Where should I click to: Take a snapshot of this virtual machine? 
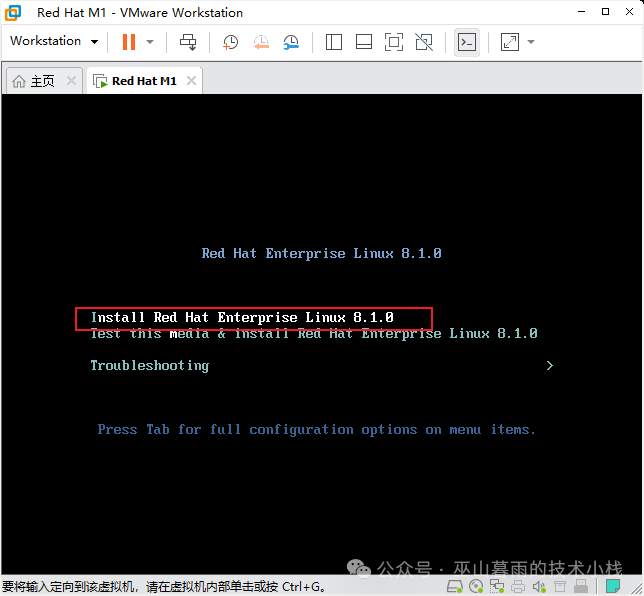click(230, 42)
